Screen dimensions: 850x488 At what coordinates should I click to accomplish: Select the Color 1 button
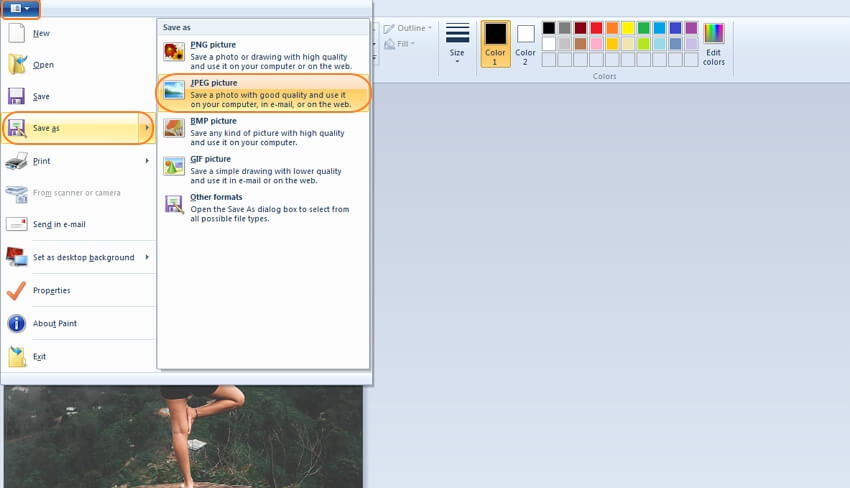pos(495,44)
